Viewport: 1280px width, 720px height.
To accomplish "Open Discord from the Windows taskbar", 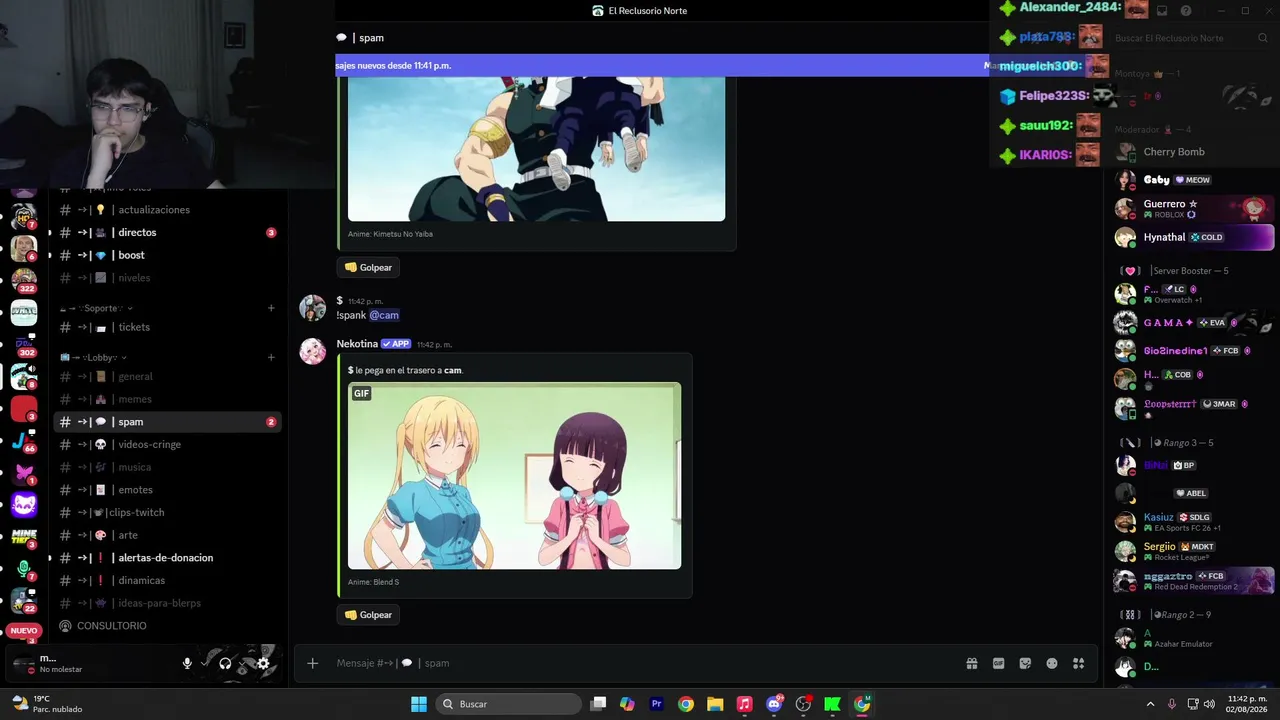I will click(774, 704).
